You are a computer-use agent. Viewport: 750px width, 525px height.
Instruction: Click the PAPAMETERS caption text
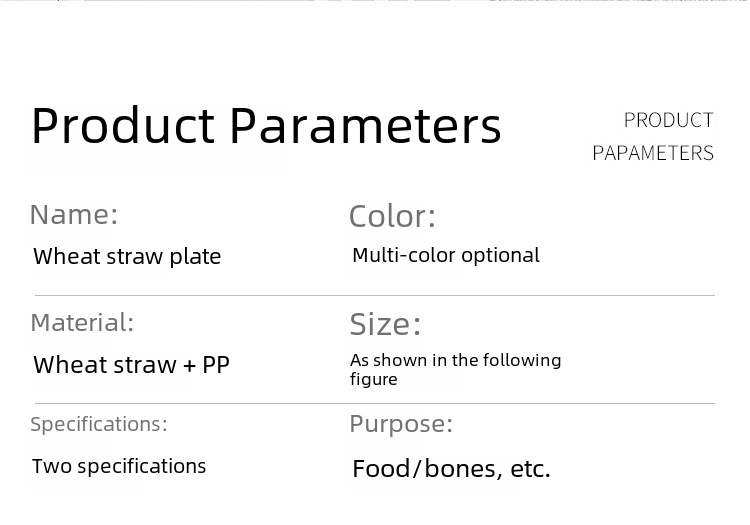[653, 153]
